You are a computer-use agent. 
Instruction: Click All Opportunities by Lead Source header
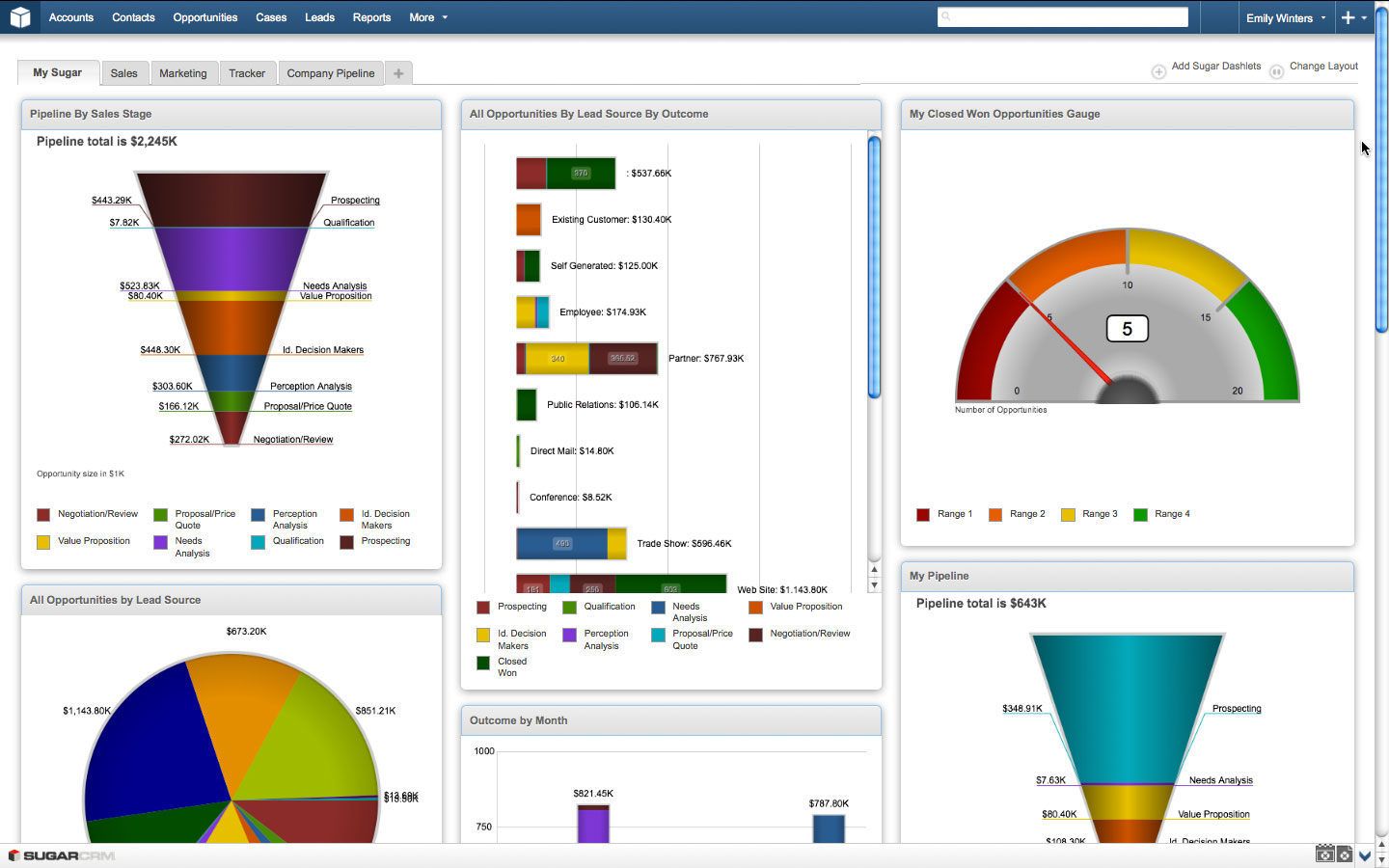(231, 600)
